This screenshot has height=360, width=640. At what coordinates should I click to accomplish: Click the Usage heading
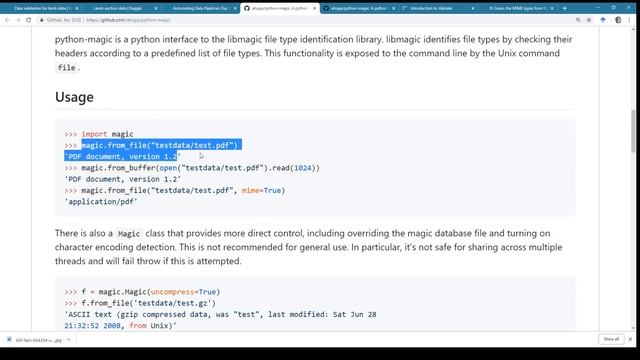(74, 97)
